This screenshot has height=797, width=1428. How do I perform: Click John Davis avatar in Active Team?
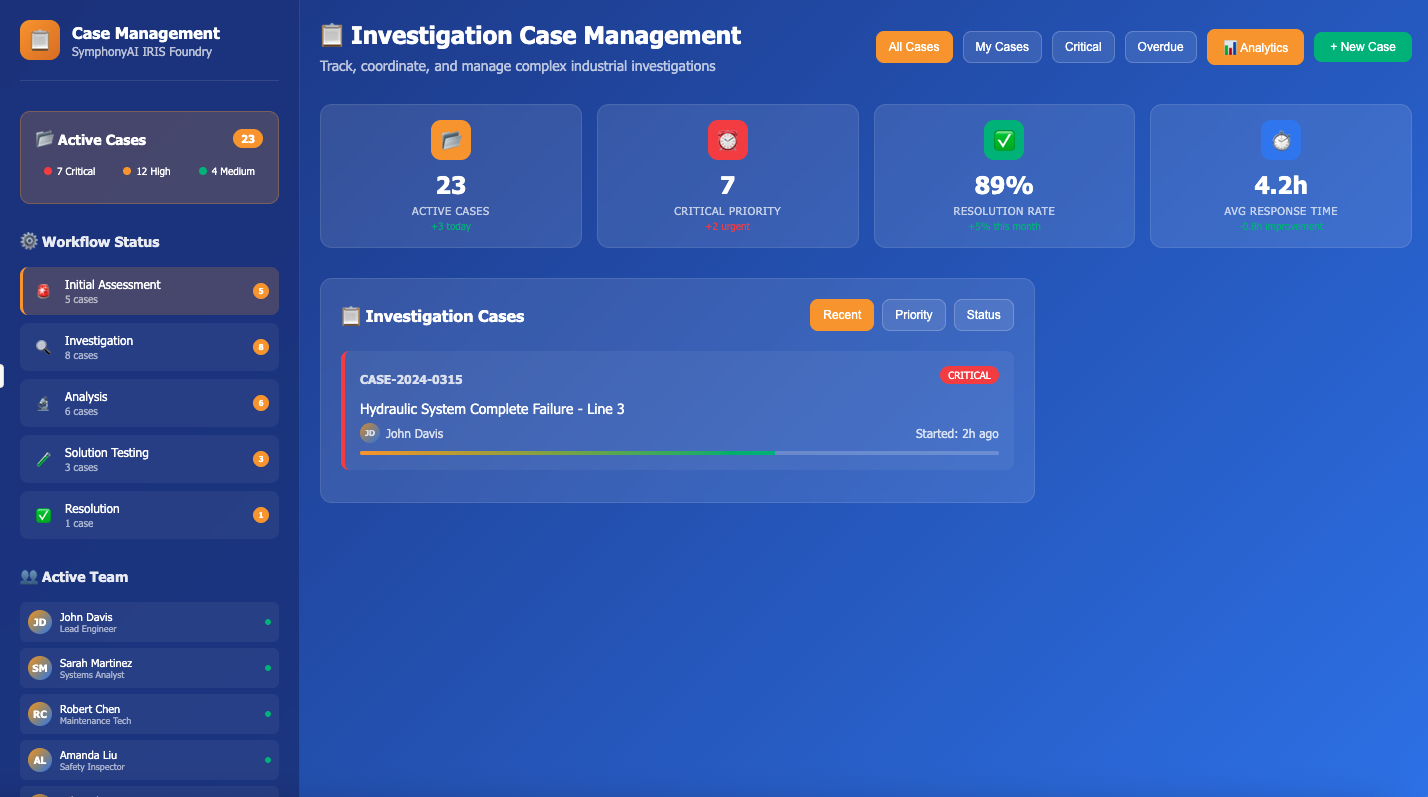39,622
